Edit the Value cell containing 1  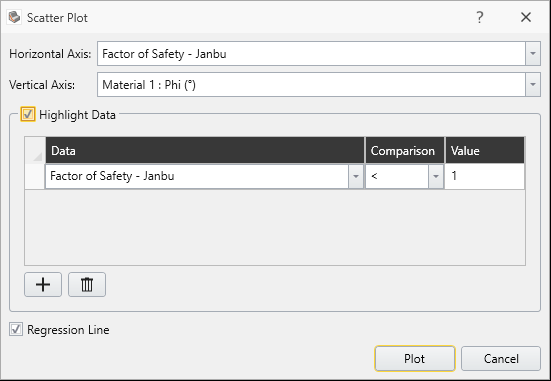tap(485, 176)
